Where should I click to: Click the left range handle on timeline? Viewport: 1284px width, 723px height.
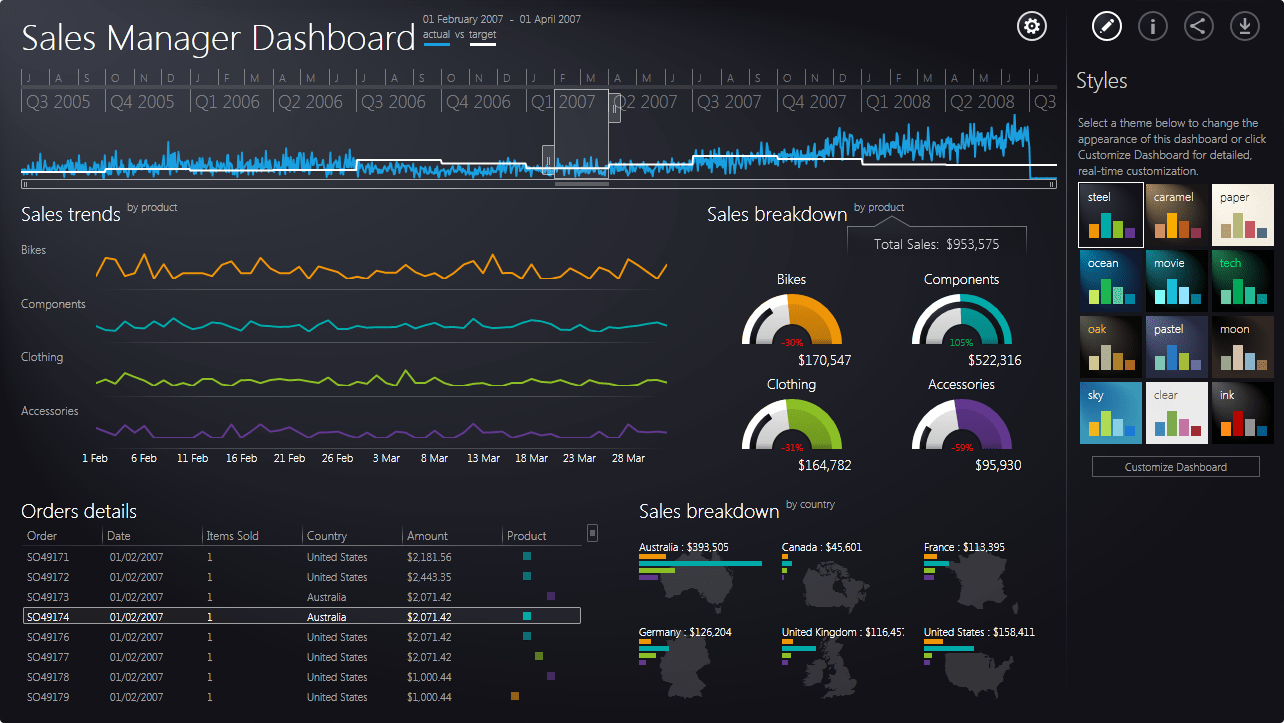(x=548, y=159)
